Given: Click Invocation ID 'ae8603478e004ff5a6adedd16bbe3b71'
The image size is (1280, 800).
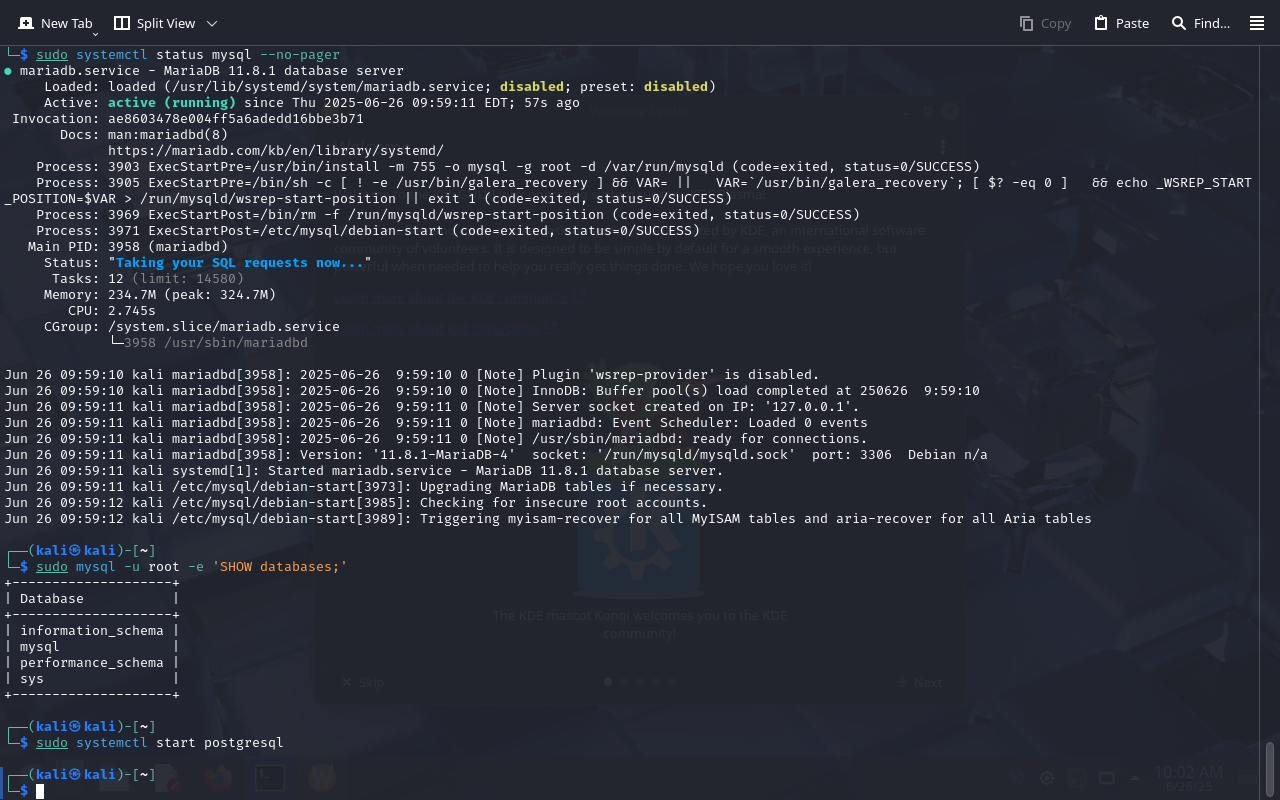Looking at the screenshot, I should 236,119.
